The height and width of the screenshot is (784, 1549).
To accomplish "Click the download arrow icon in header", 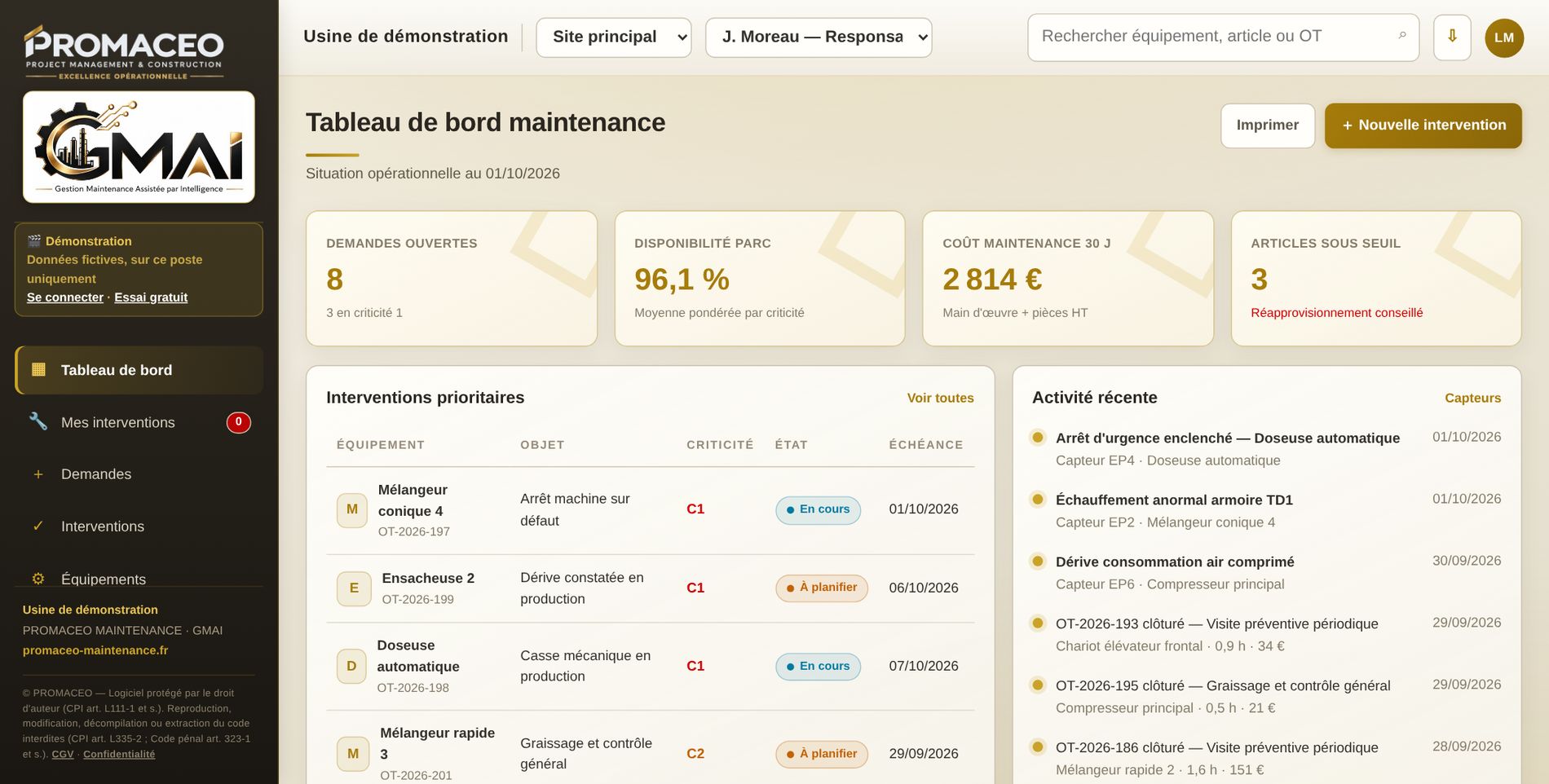I will click(x=1452, y=37).
